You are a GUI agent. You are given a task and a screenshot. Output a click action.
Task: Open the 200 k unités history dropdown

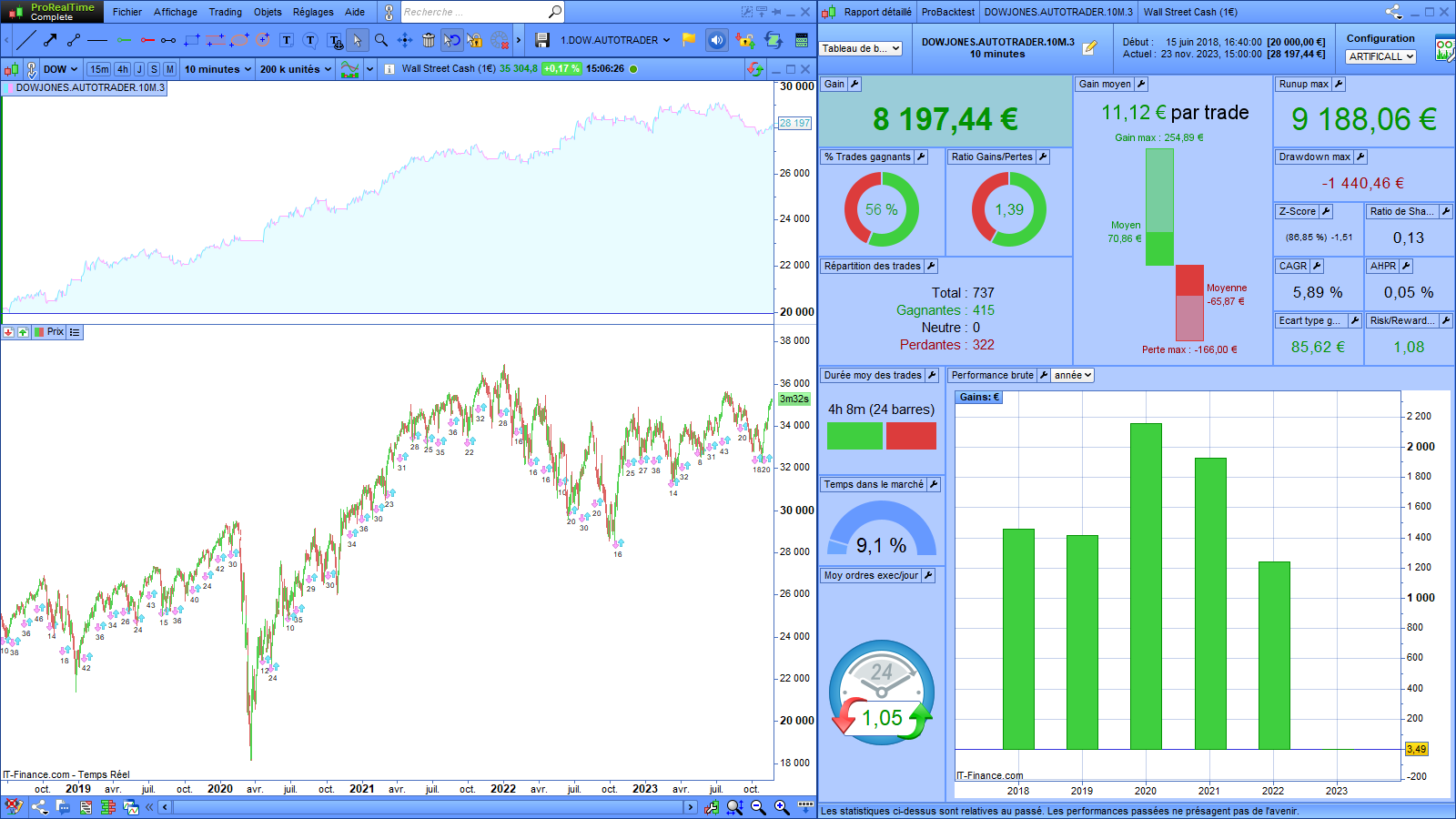[296, 69]
